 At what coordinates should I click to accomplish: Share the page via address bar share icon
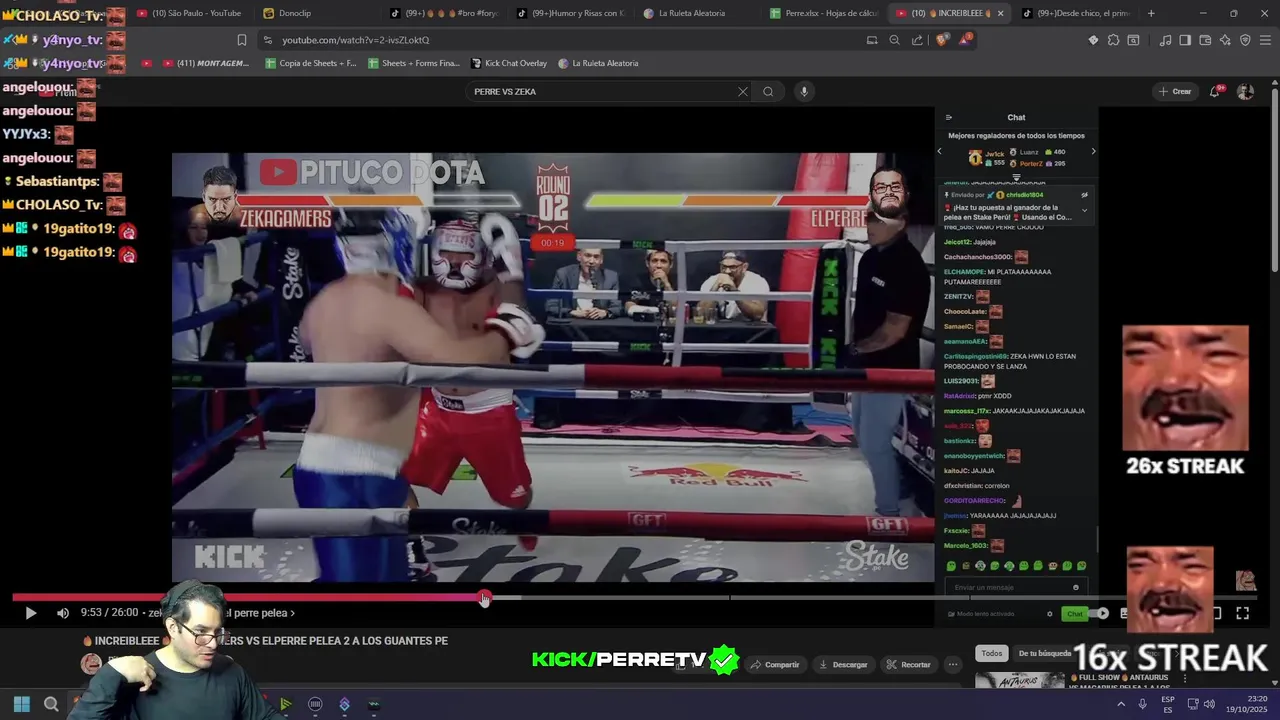point(917,40)
